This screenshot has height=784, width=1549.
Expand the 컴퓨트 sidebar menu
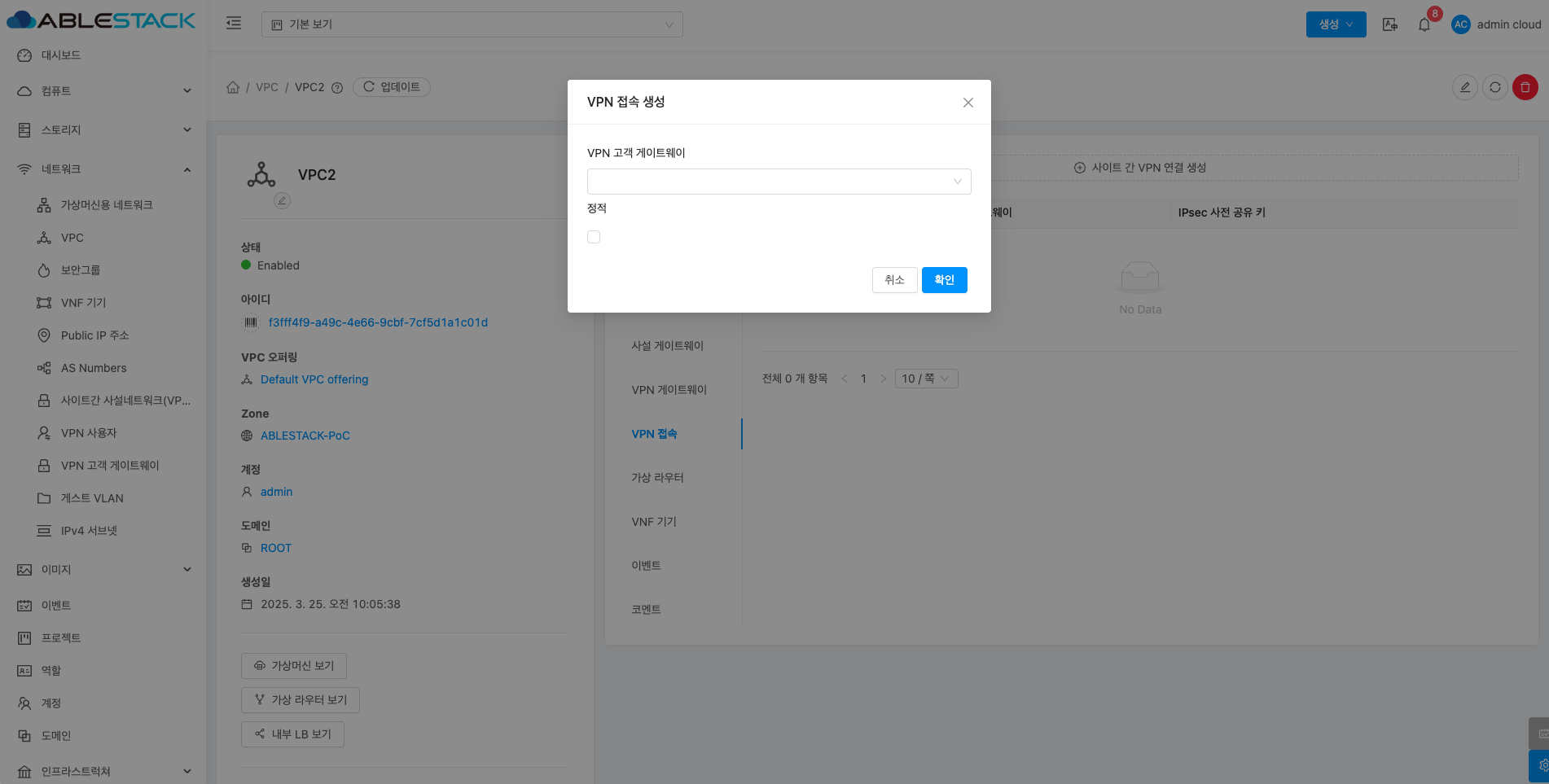[x=104, y=91]
